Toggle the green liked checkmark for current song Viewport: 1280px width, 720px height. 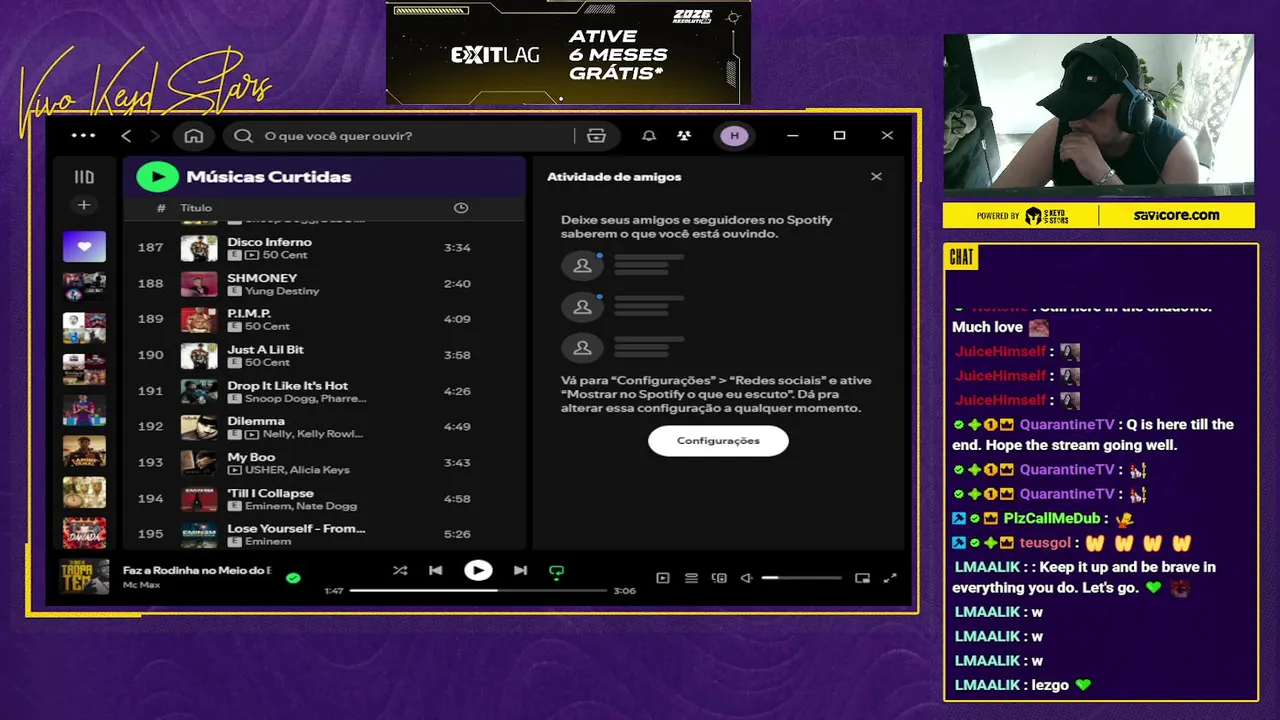293,578
